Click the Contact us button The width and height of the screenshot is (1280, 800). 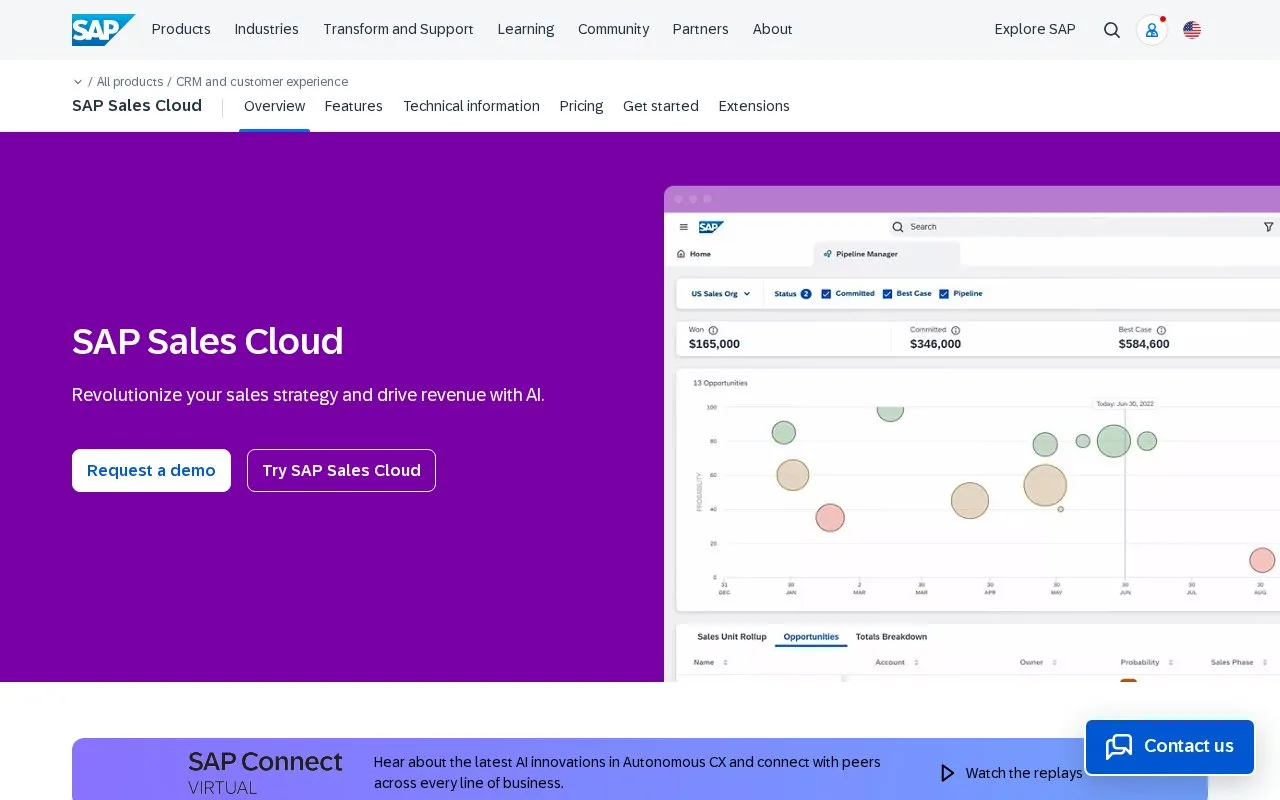coord(1170,747)
